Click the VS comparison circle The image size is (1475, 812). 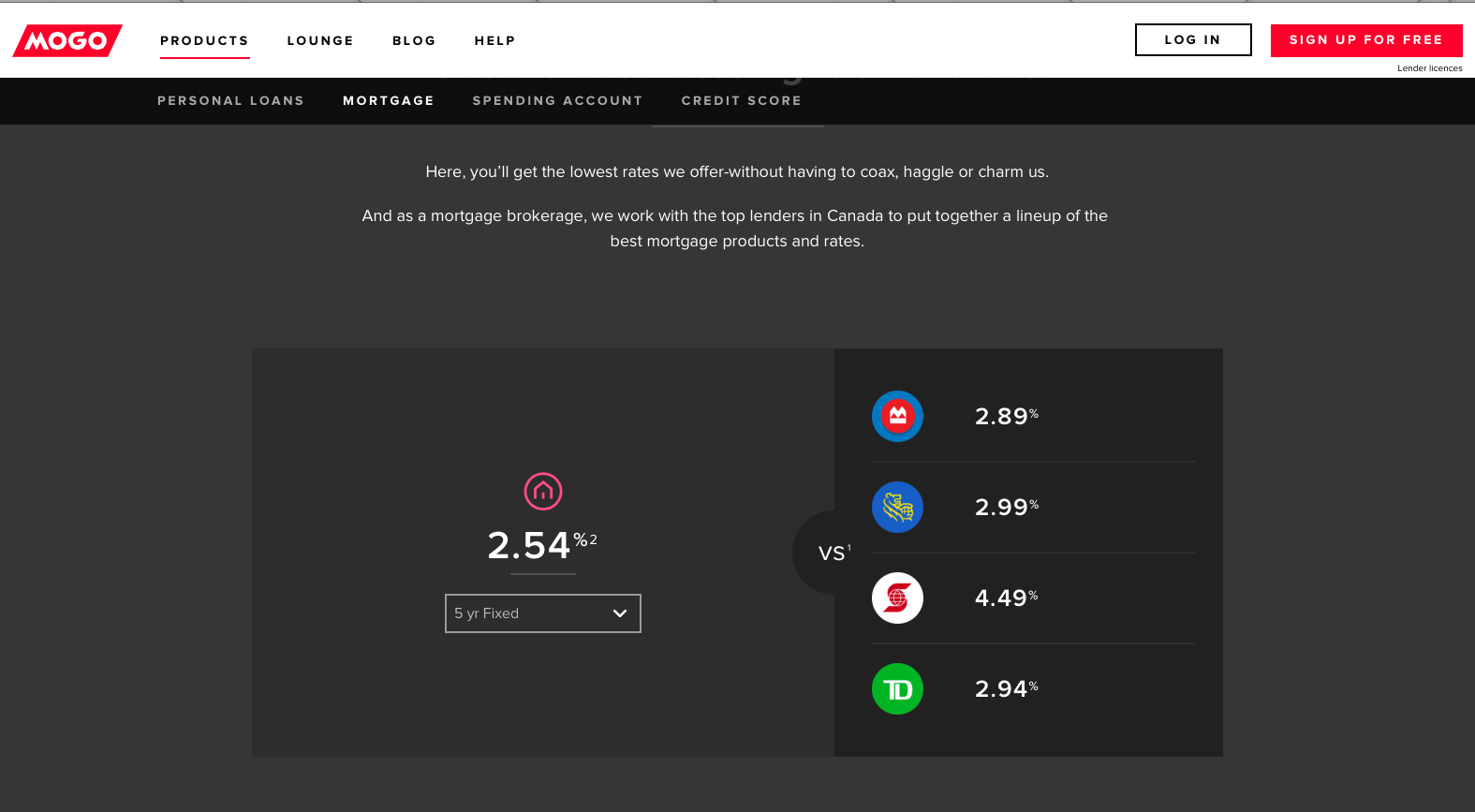833,553
